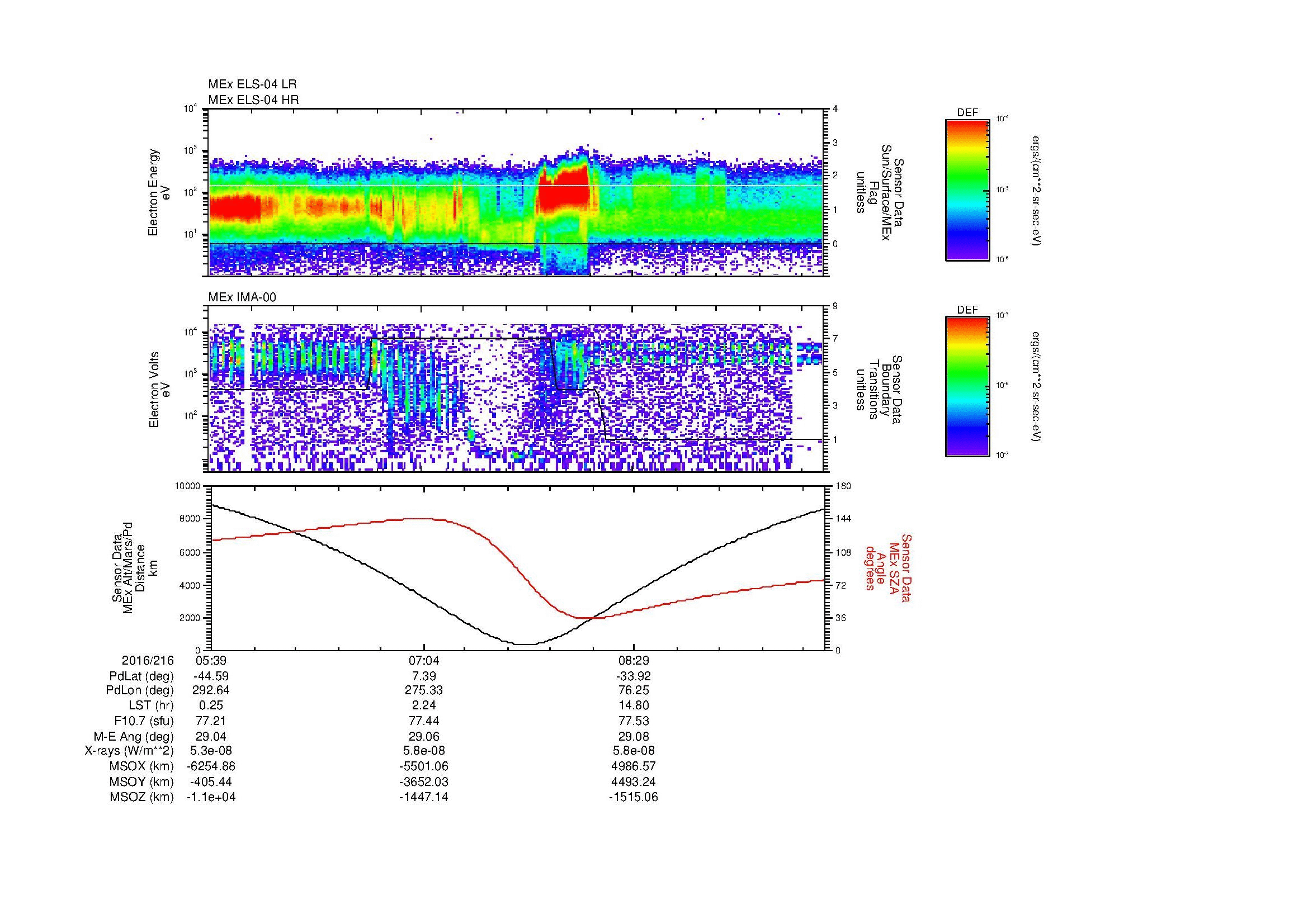The height and width of the screenshot is (924, 1308).
Task: Click the '10000' altitude axis tick
Action: pyautogui.click(x=188, y=486)
